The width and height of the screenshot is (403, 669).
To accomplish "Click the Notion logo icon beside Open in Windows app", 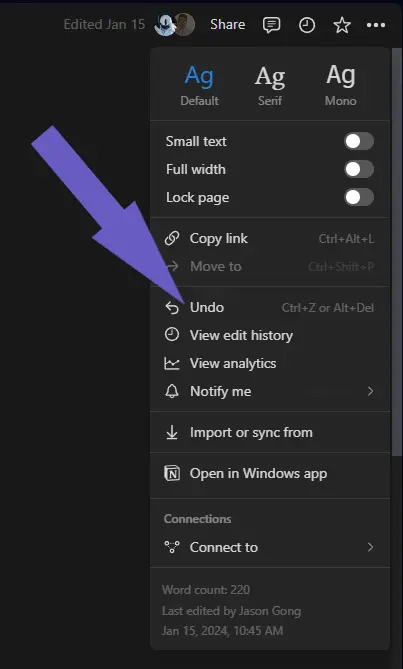I will (172, 473).
